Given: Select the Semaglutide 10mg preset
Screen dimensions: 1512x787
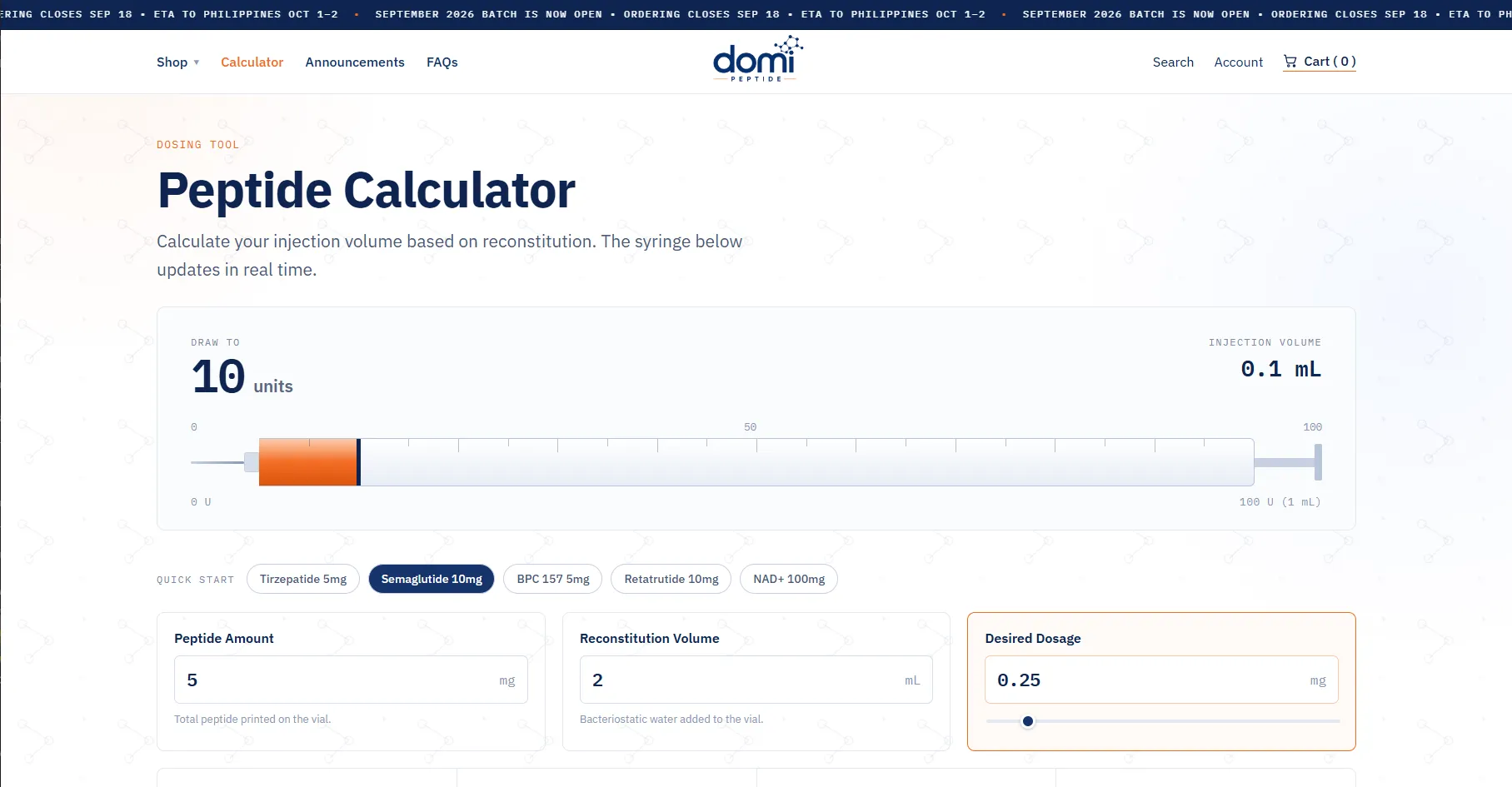Looking at the screenshot, I should (432, 579).
